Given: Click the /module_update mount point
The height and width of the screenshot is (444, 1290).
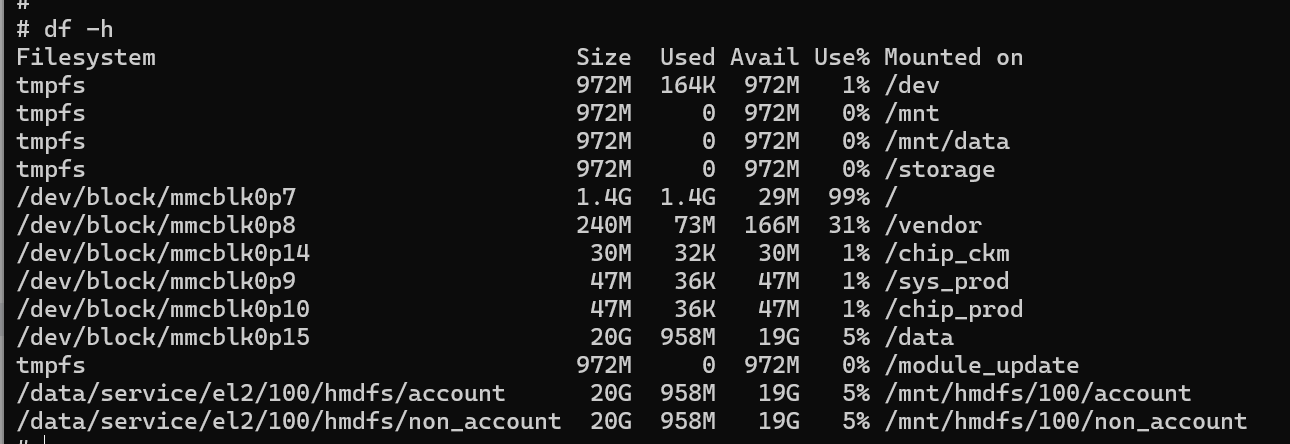Looking at the screenshot, I should point(981,365).
